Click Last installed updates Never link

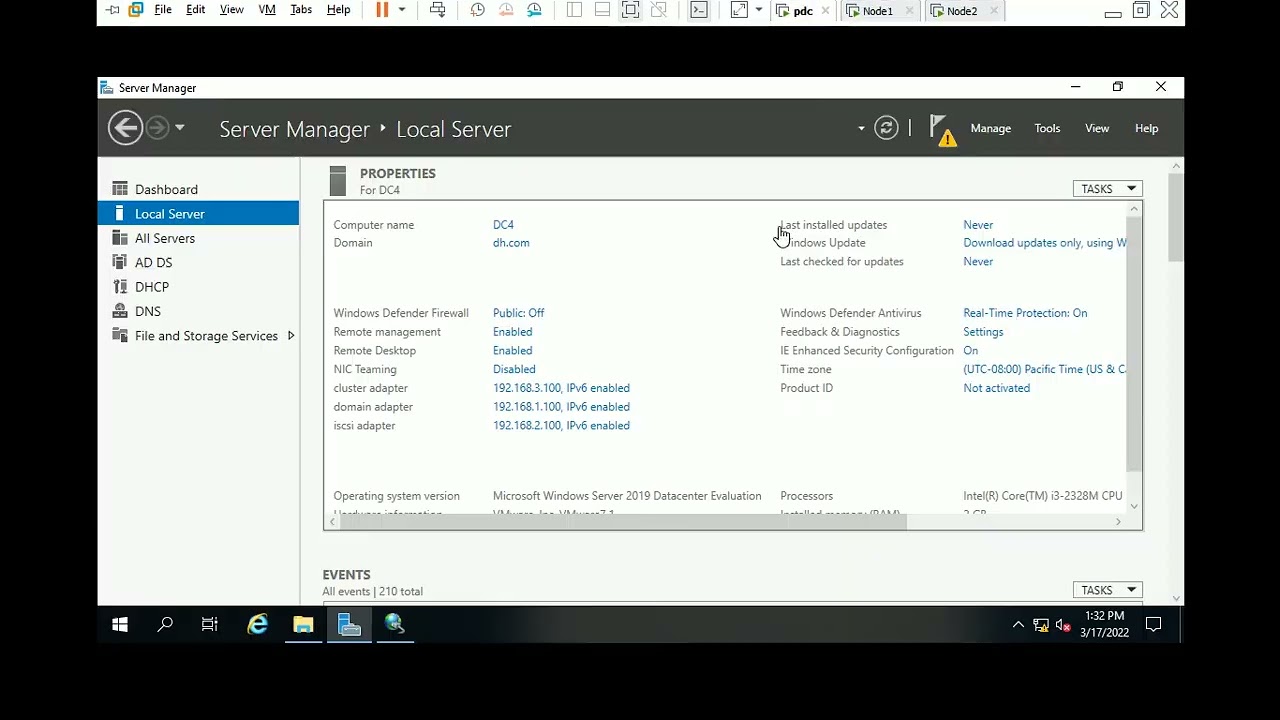coord(978,225)
